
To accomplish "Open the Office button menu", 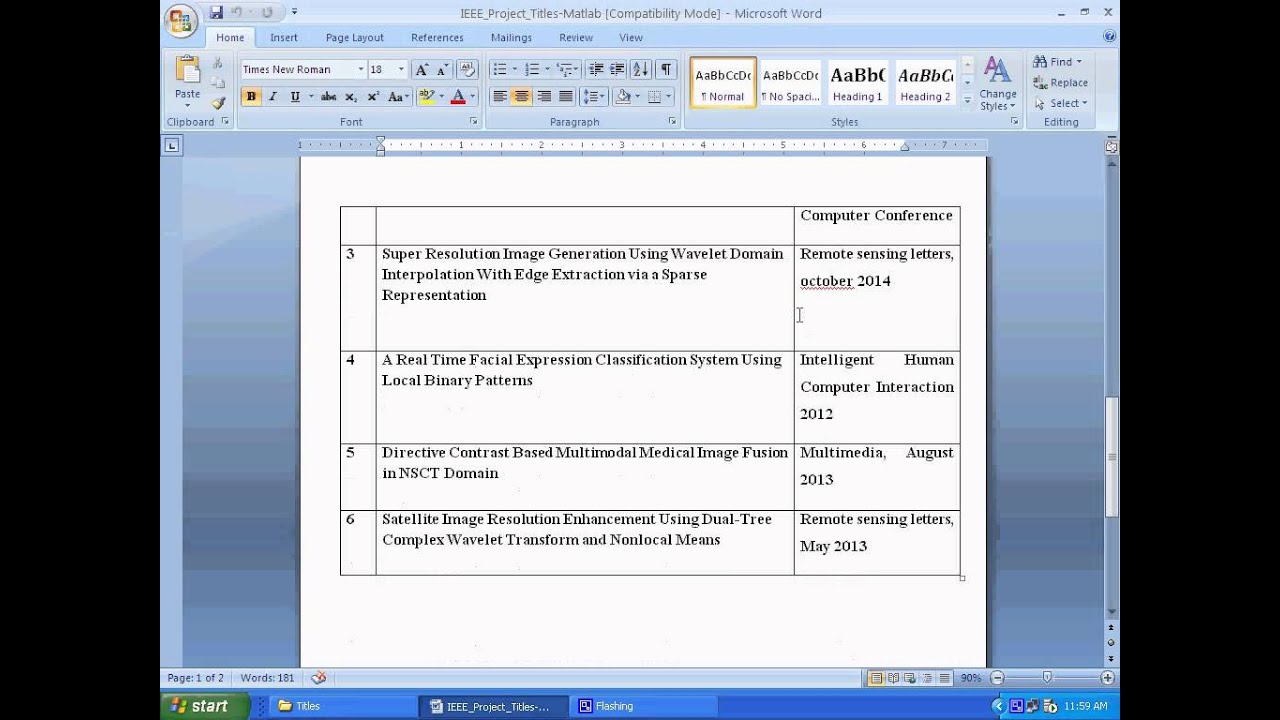I will tap(181, 20).
